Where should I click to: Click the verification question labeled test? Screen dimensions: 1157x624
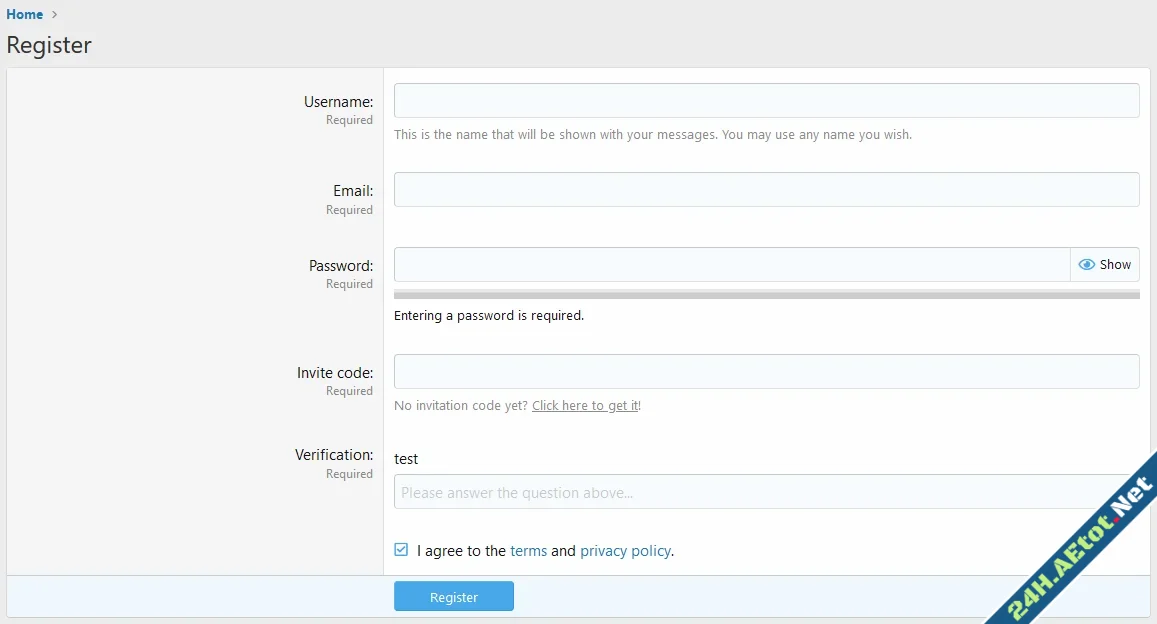tap(406, 459)
